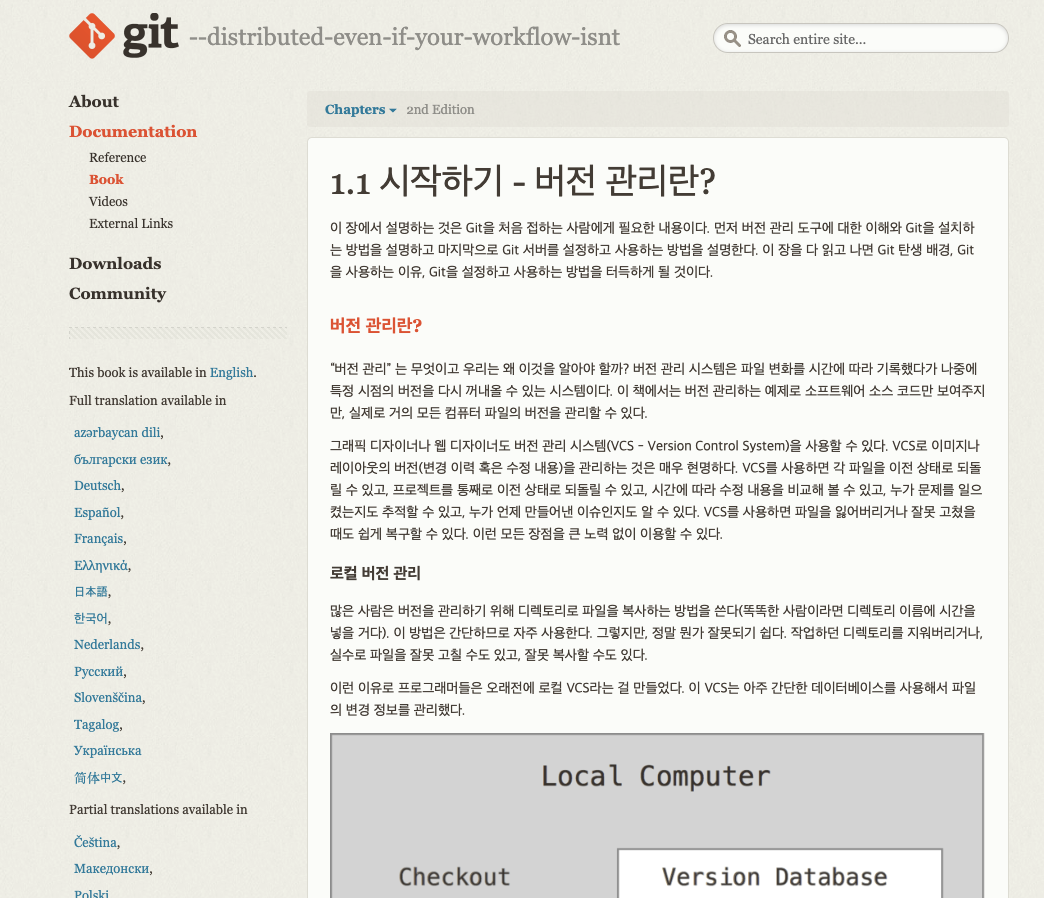The image size is (1044, 898).
Task: Switch to Русский translation
Action: [x=99, y=671]
